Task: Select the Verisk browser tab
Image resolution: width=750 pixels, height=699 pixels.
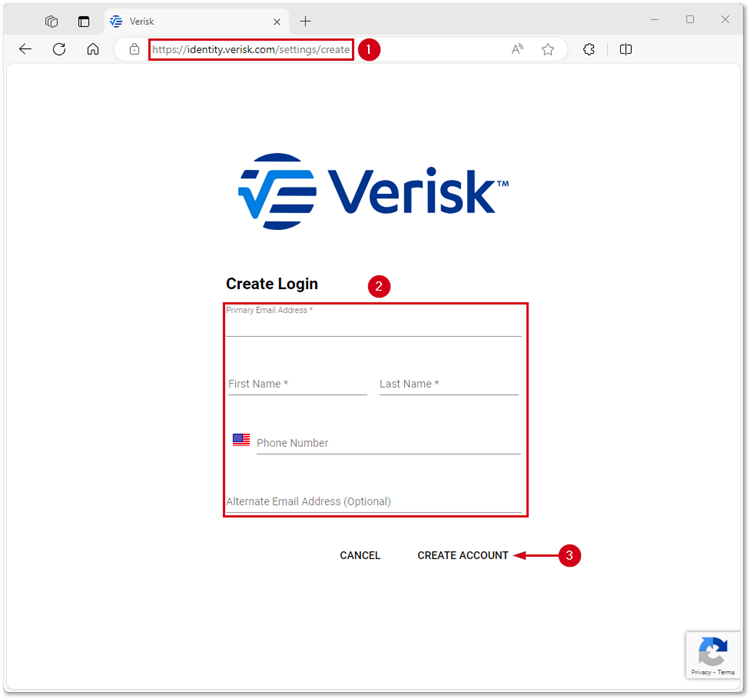Action: (196, 22)
